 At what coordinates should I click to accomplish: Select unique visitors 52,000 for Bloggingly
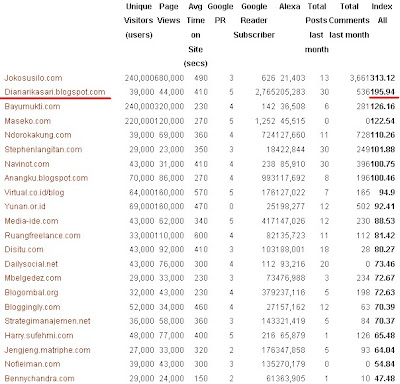142,307
